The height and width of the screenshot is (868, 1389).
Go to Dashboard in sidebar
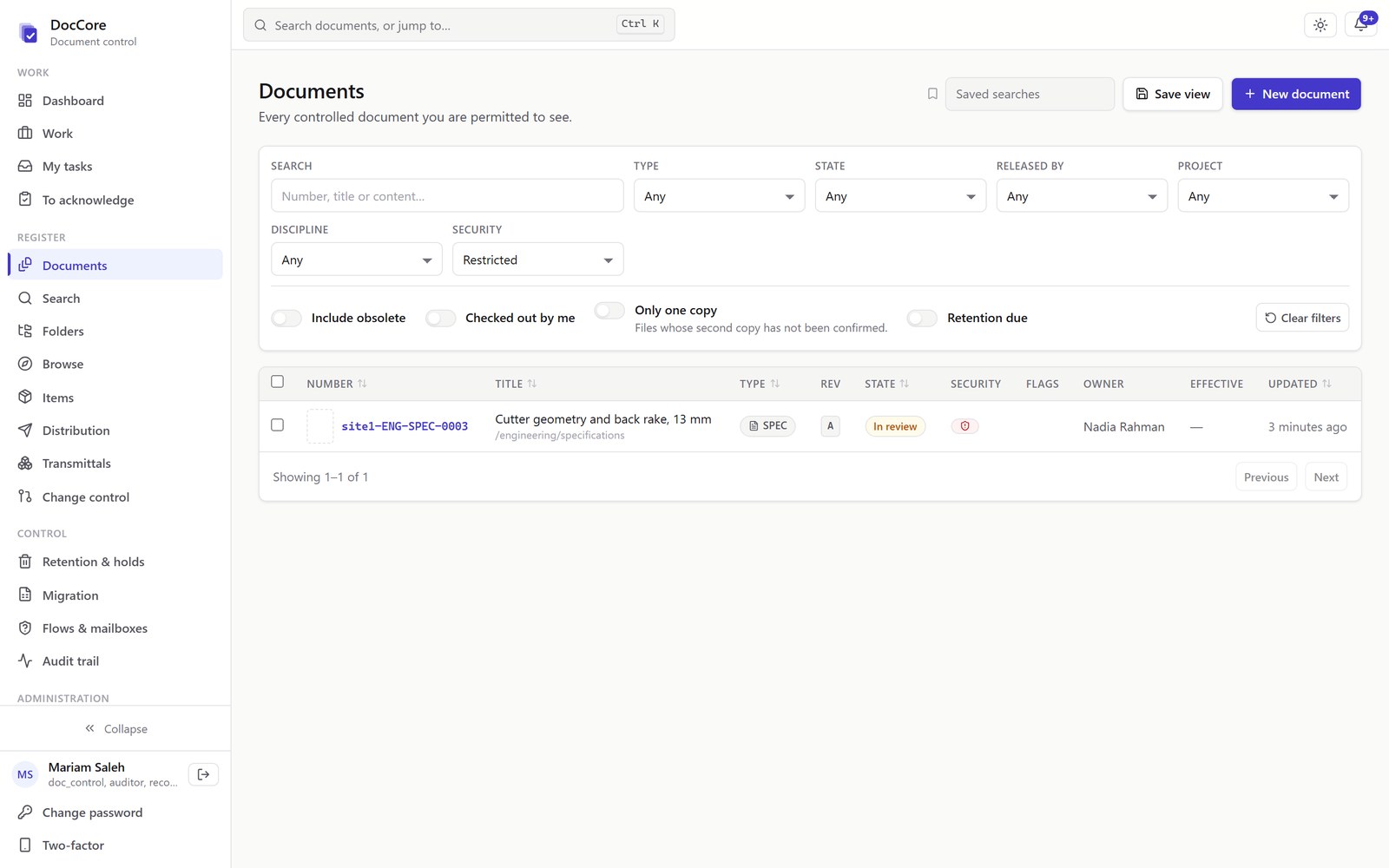(115, 101)
